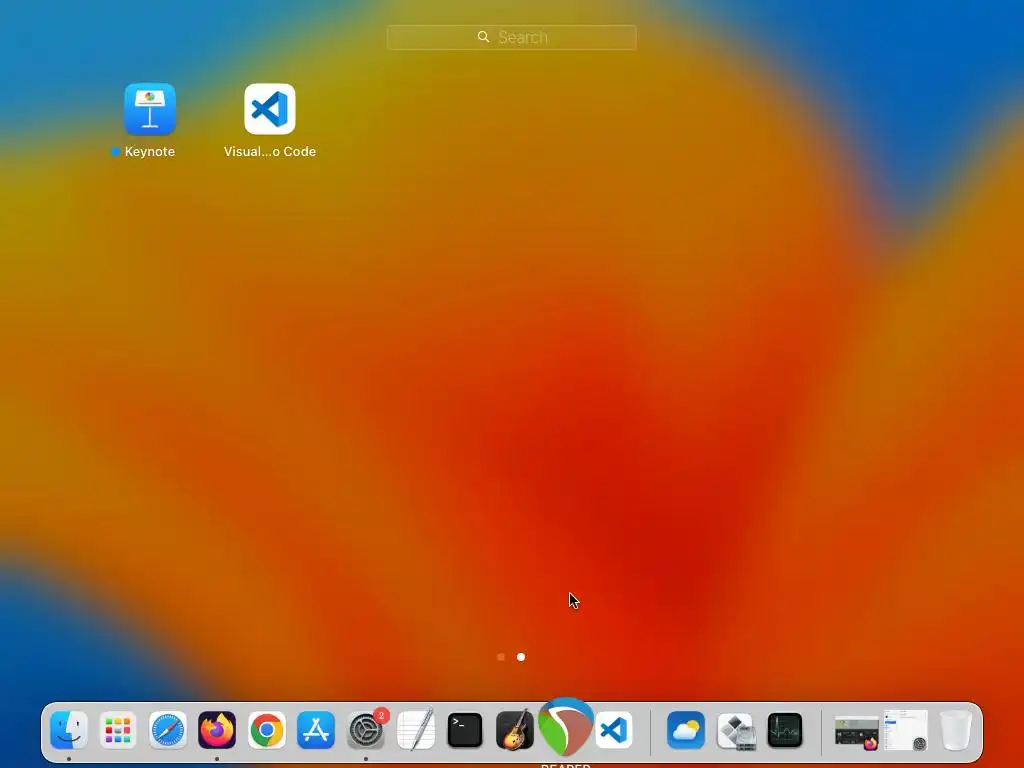The height and width of the screenshot is (768, 1024).
Task: Open Visual Studio Code in the Dock
Action: point(614,730)
